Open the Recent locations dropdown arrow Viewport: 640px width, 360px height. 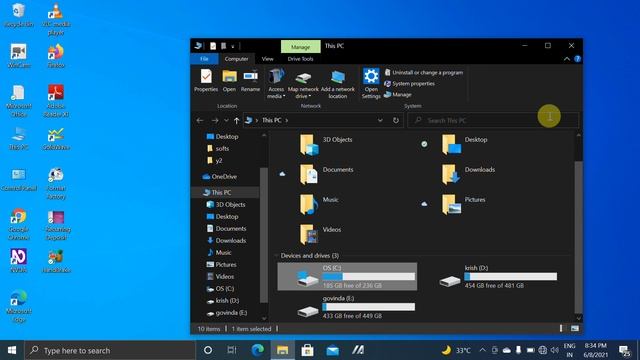(226, 120)
